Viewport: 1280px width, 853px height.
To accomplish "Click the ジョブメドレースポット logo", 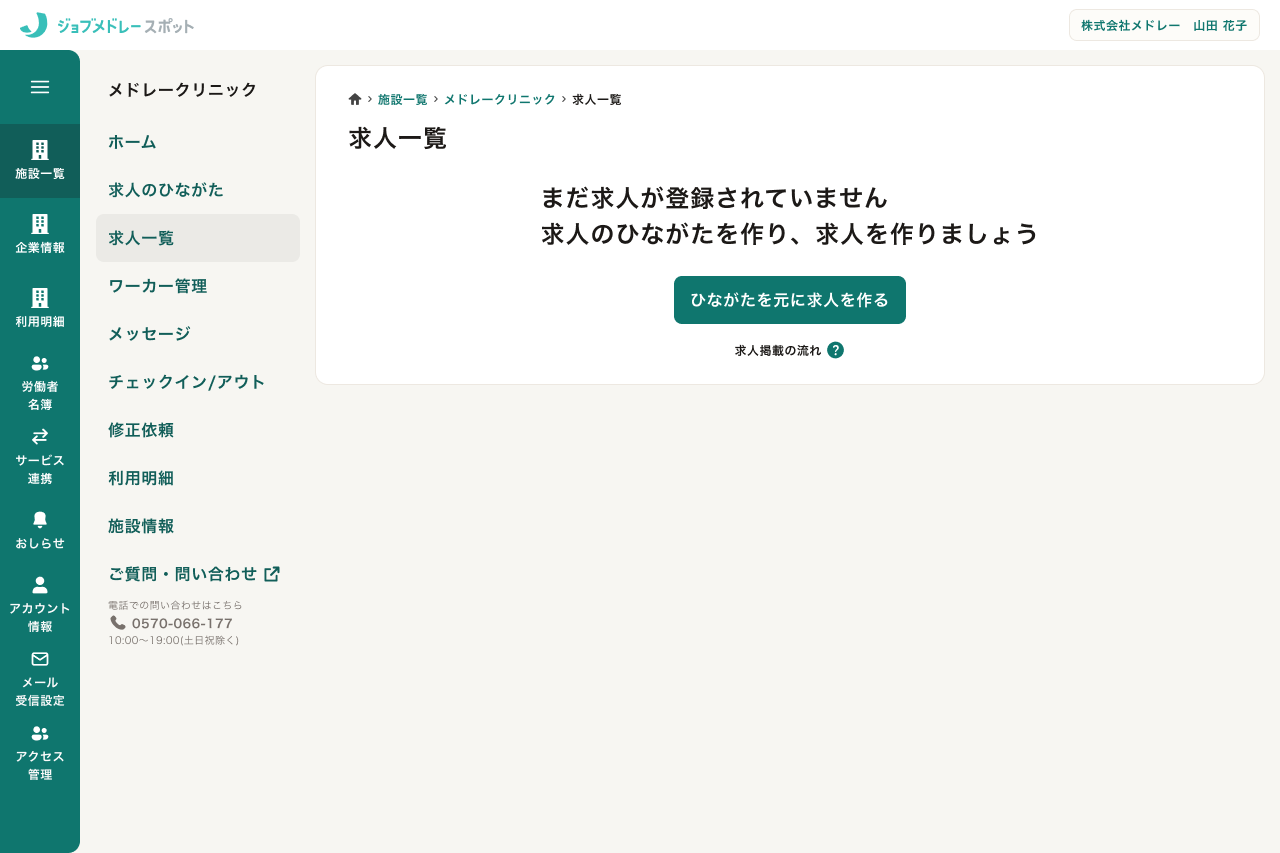I will tap(107, 25).
